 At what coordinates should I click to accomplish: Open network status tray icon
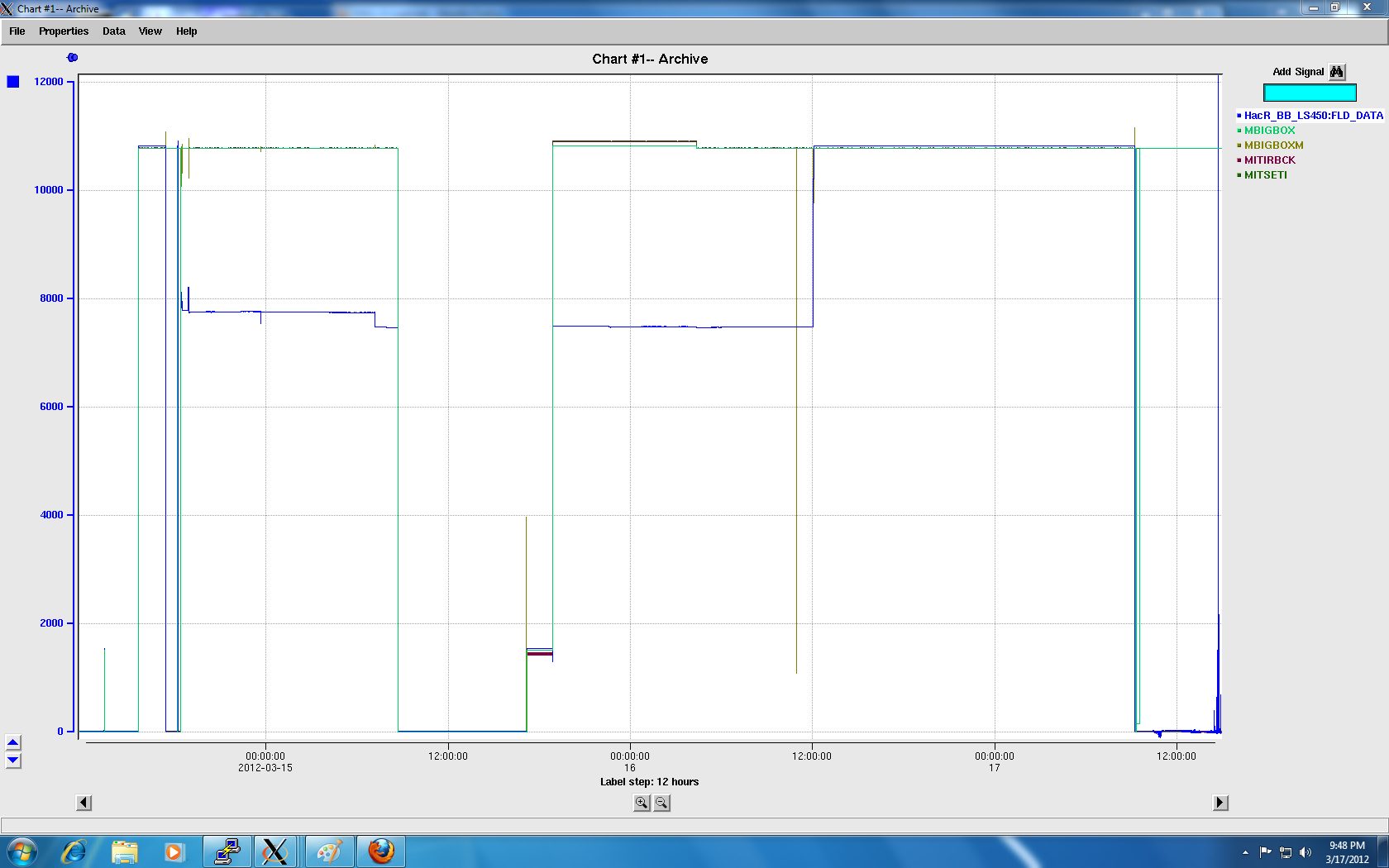point(1286,852)
